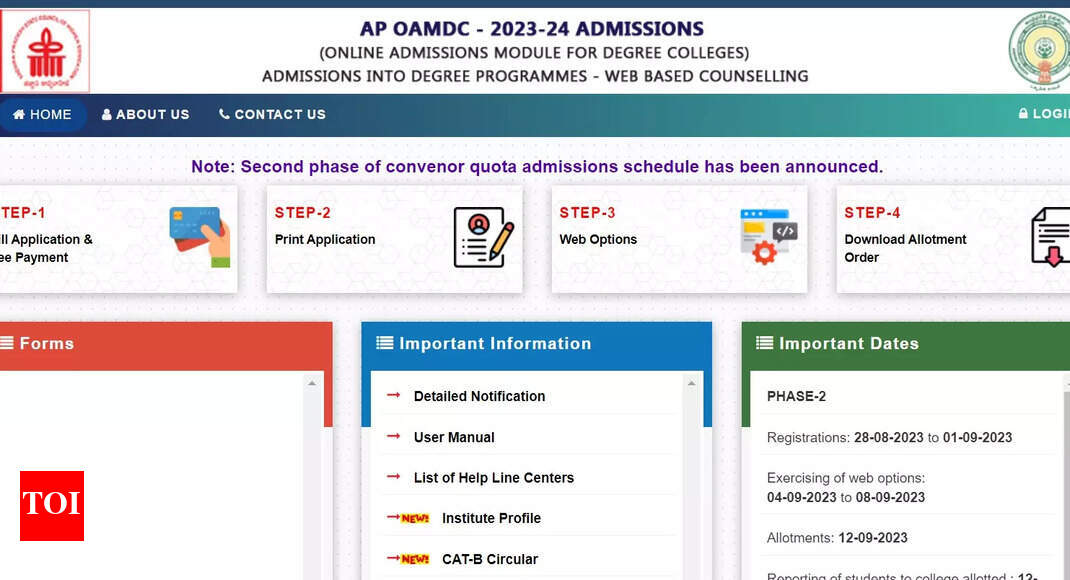
Task: Click the arrow icon beside Detailed Notification
Action: click(393, 395)
